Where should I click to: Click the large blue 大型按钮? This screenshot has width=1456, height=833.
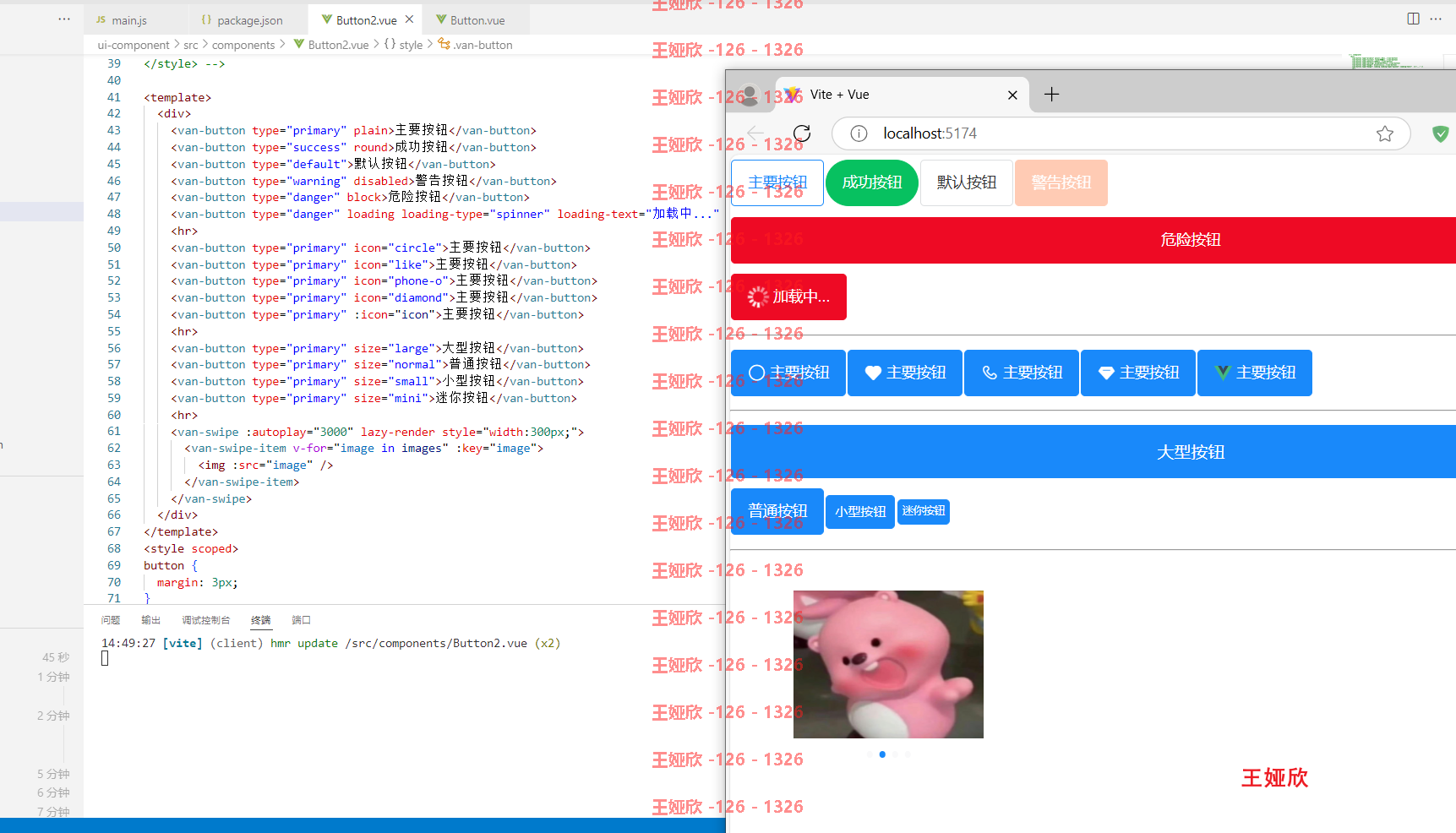(1093, 452)
